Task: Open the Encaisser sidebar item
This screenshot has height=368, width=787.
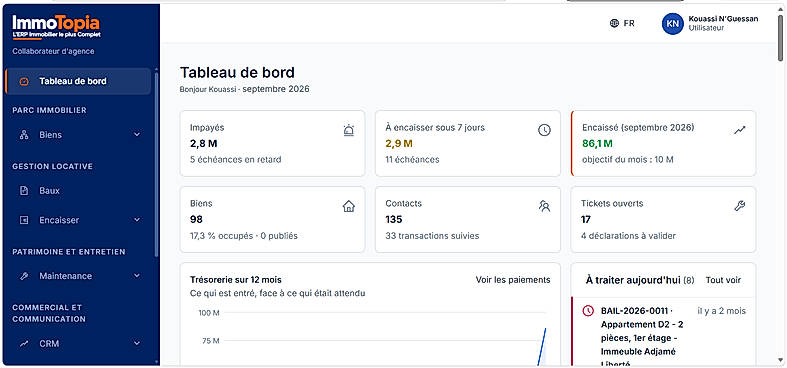Action: pos(78,220)
